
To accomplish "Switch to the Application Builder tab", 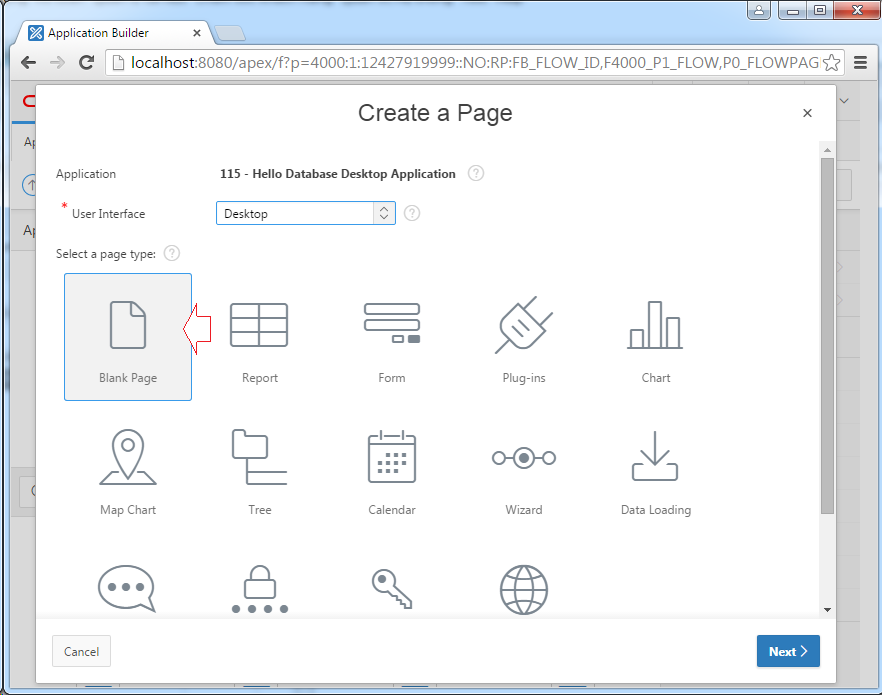I will (112, 33).
